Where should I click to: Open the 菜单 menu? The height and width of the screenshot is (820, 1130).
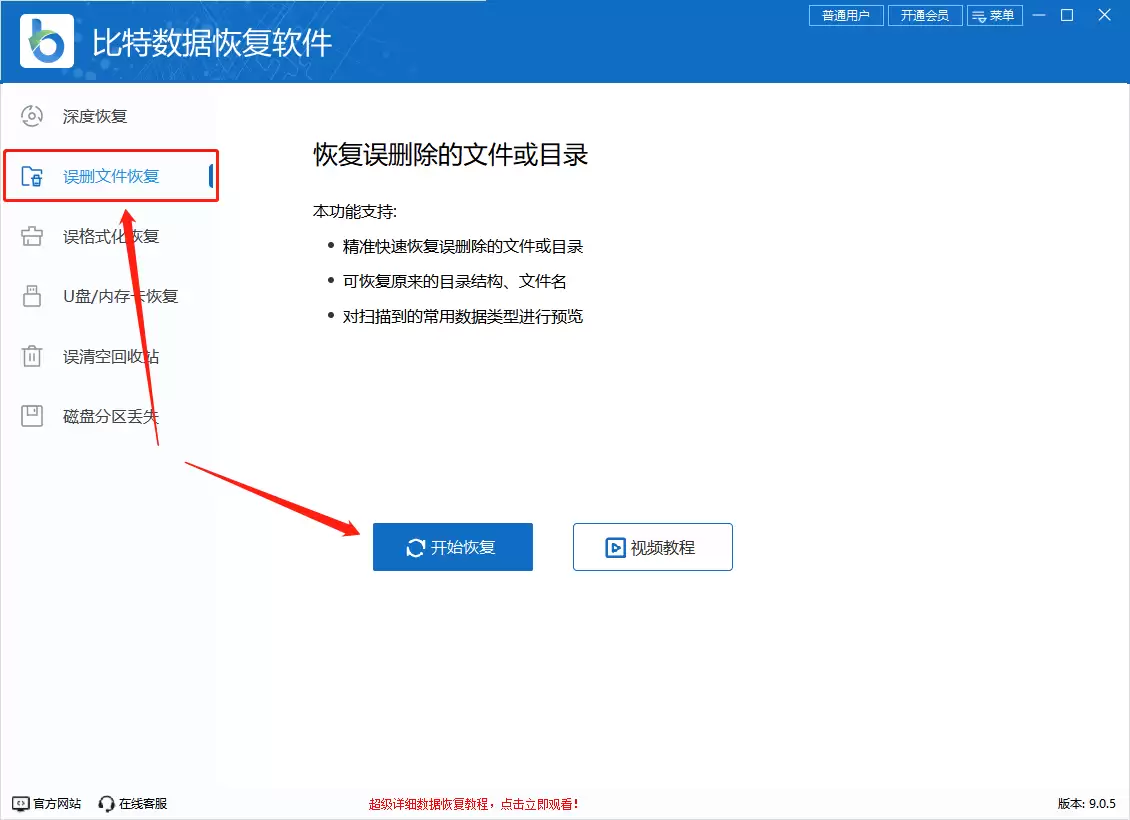point(995,15)
